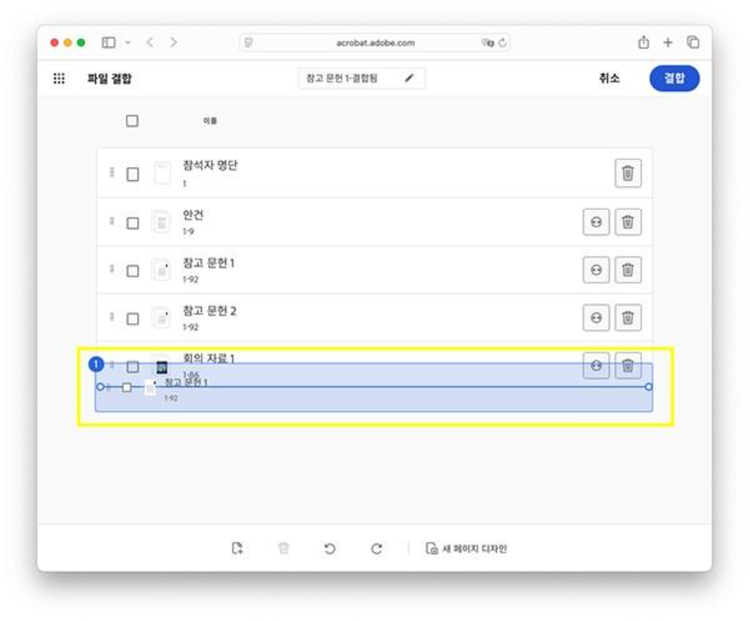Go forward with Safari forward arrow
The height and width of the screenshot is (621, 750).
point(174,43)
